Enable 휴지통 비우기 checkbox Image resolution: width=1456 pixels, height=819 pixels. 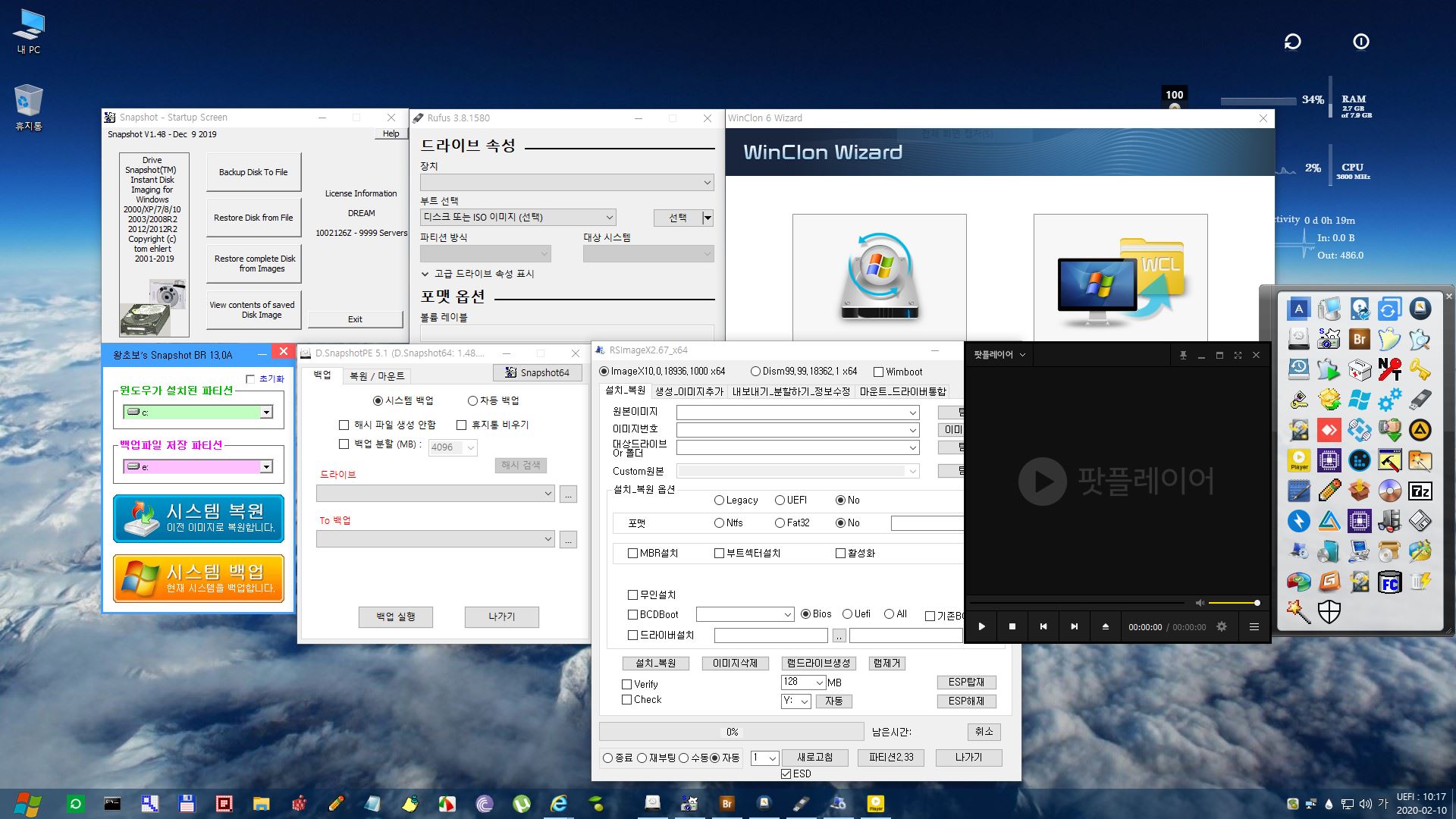(x=461, y=425)
